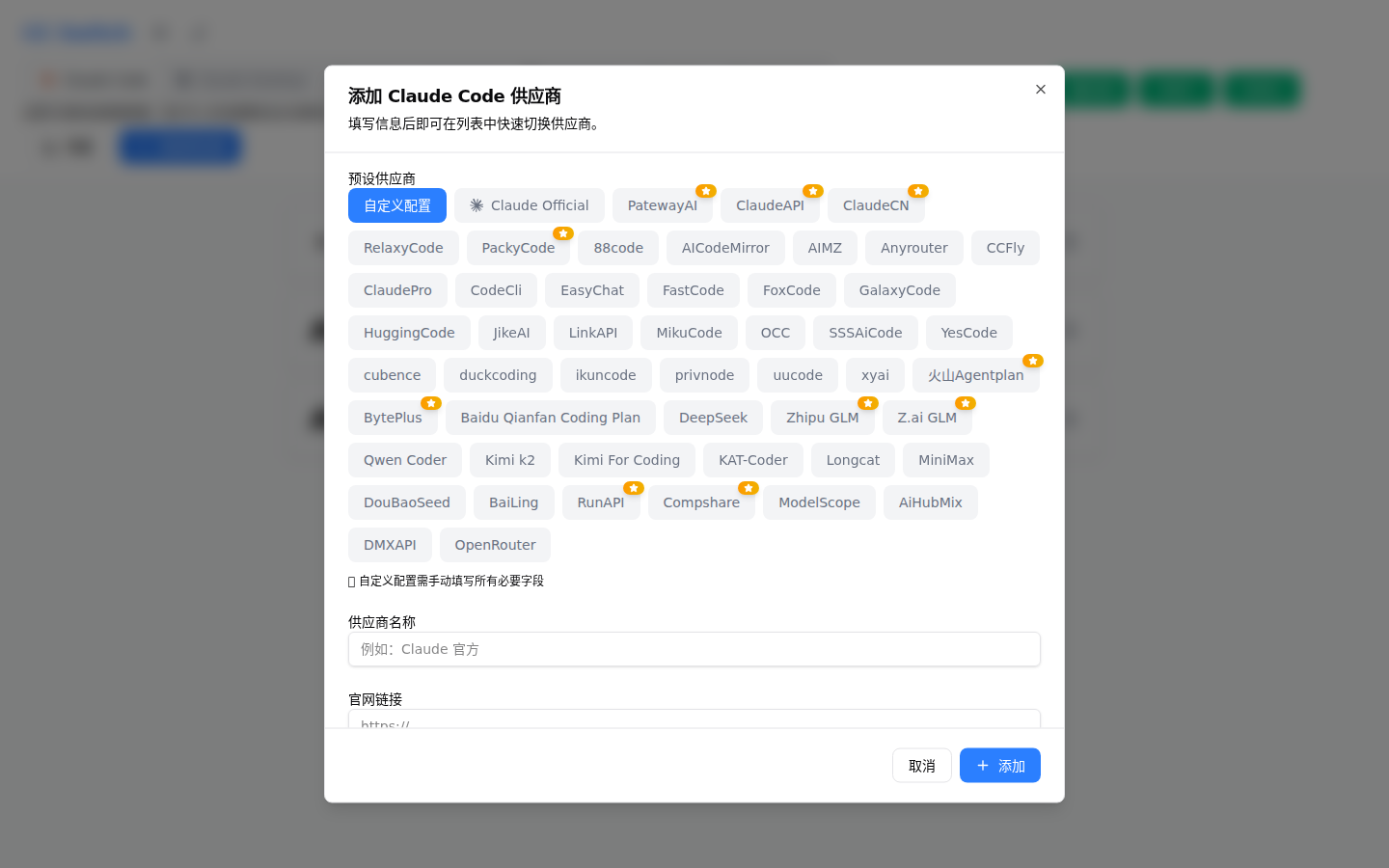Select the Qwen Coder preset
Image resolution: width=1389 pixels, height=868 pixels.
(405, 460)
